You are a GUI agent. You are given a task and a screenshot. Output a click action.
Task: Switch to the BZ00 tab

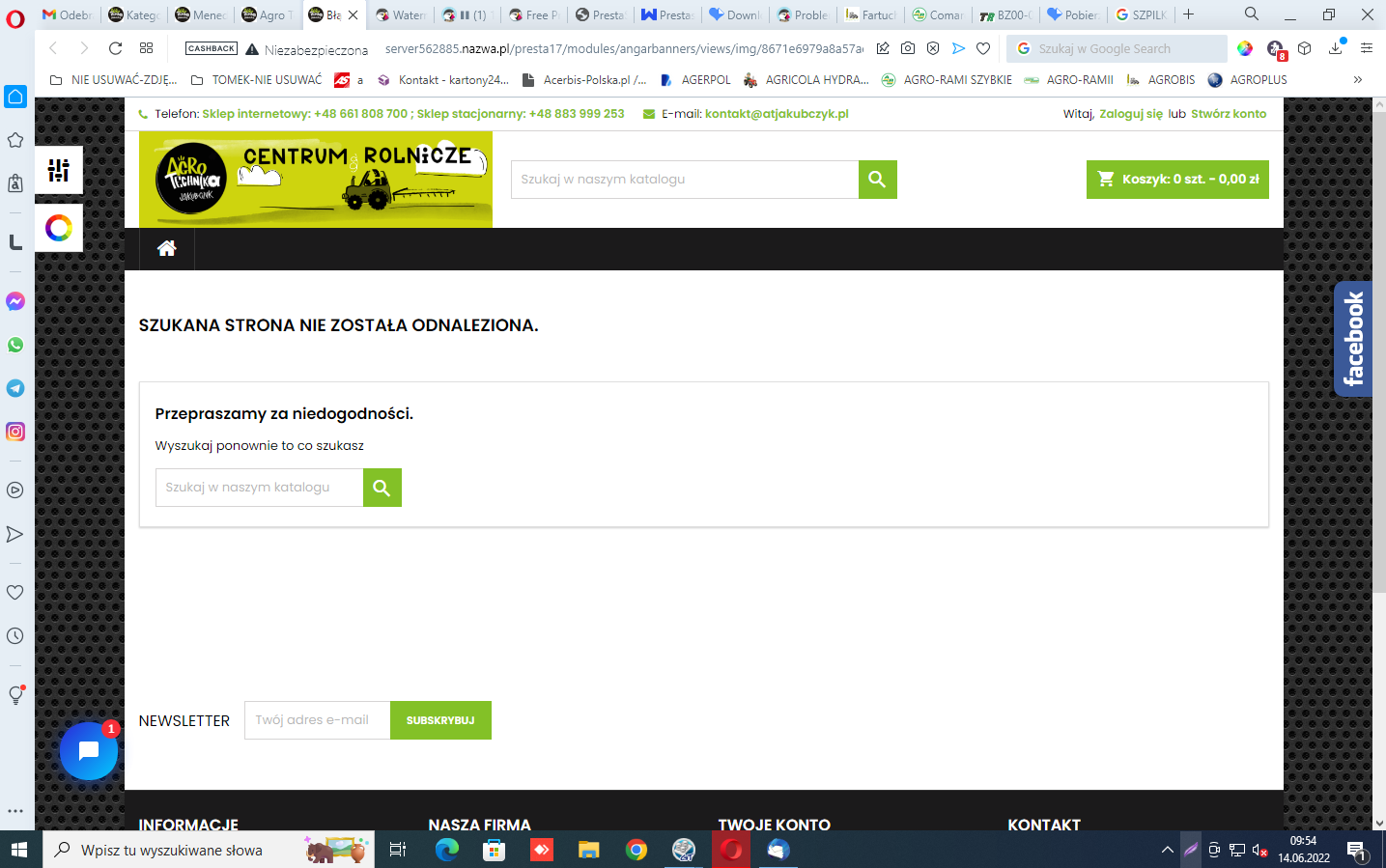pyautogui.click(x=1005, y=14)
